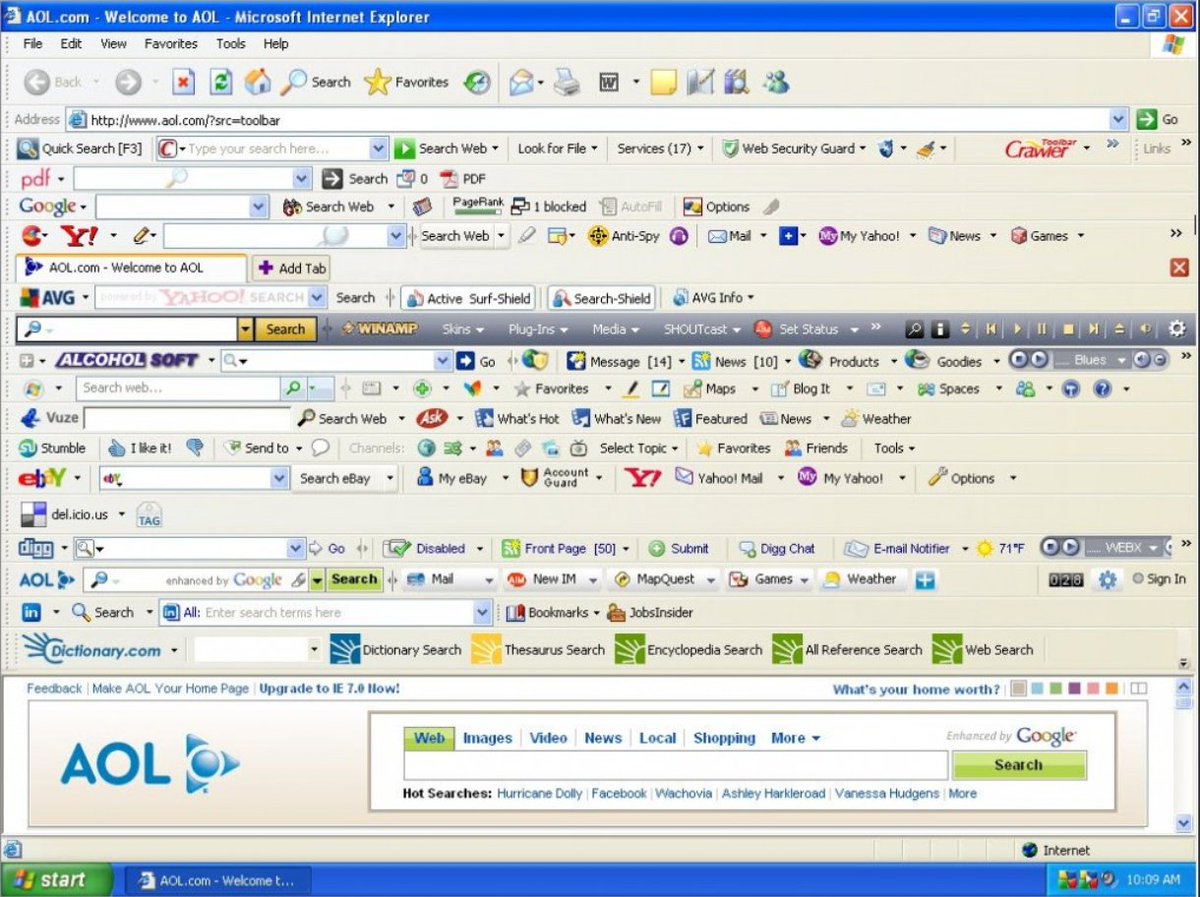
Task: Open the eBay logo button
Action: click(42, 478)
